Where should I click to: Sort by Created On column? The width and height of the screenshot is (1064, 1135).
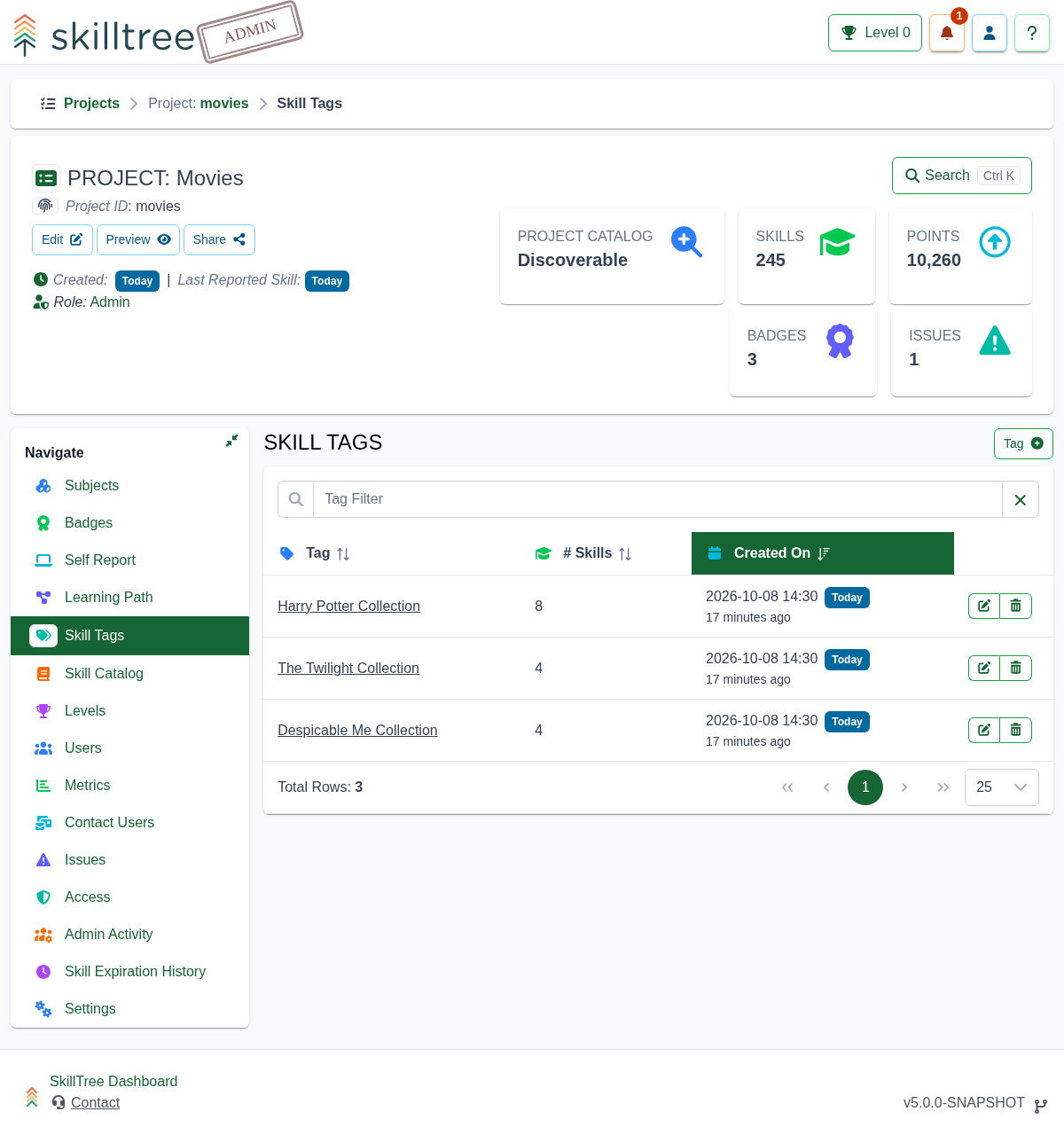[823, 553]
